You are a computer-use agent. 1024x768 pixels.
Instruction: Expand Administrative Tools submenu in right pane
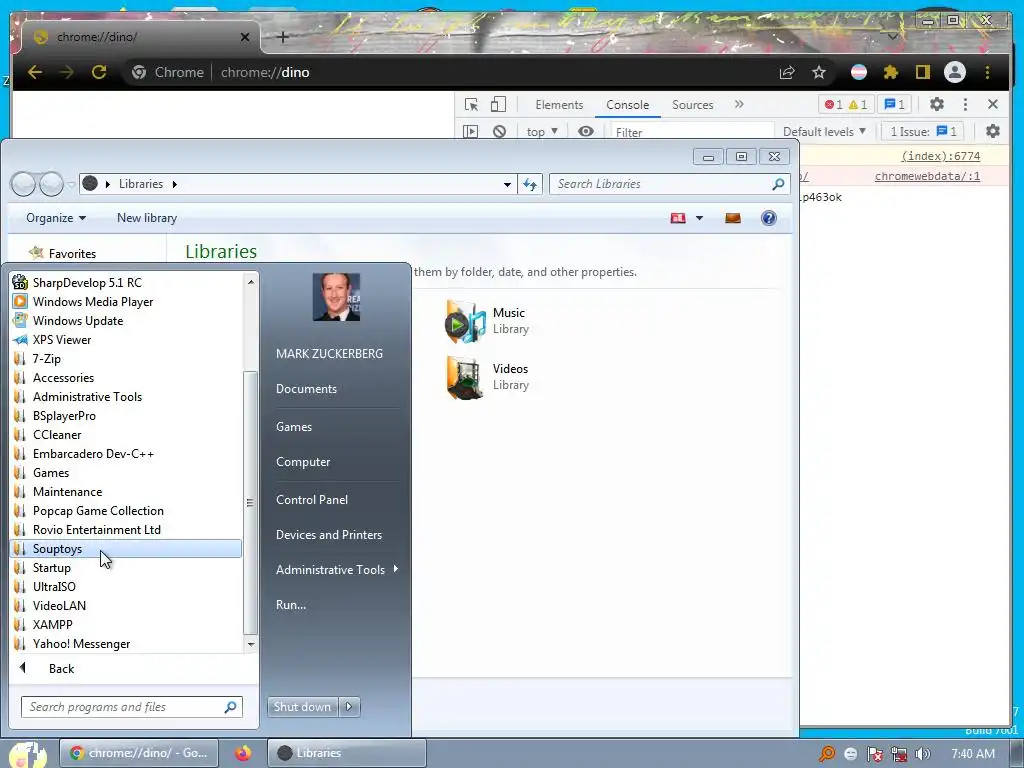(x=336, y=569)
